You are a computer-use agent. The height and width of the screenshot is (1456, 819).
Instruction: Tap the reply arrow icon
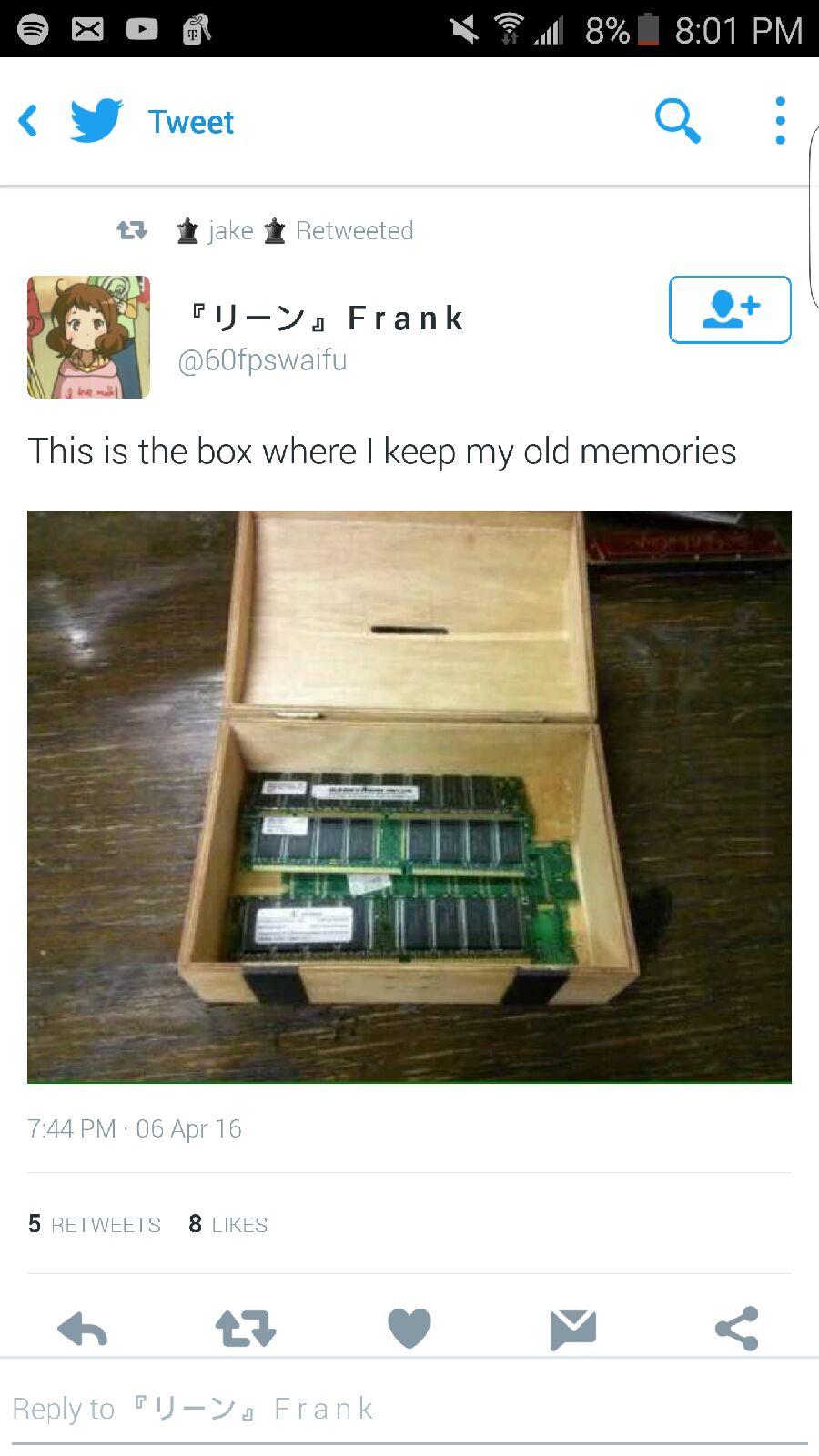click(x=82, y=1330)
